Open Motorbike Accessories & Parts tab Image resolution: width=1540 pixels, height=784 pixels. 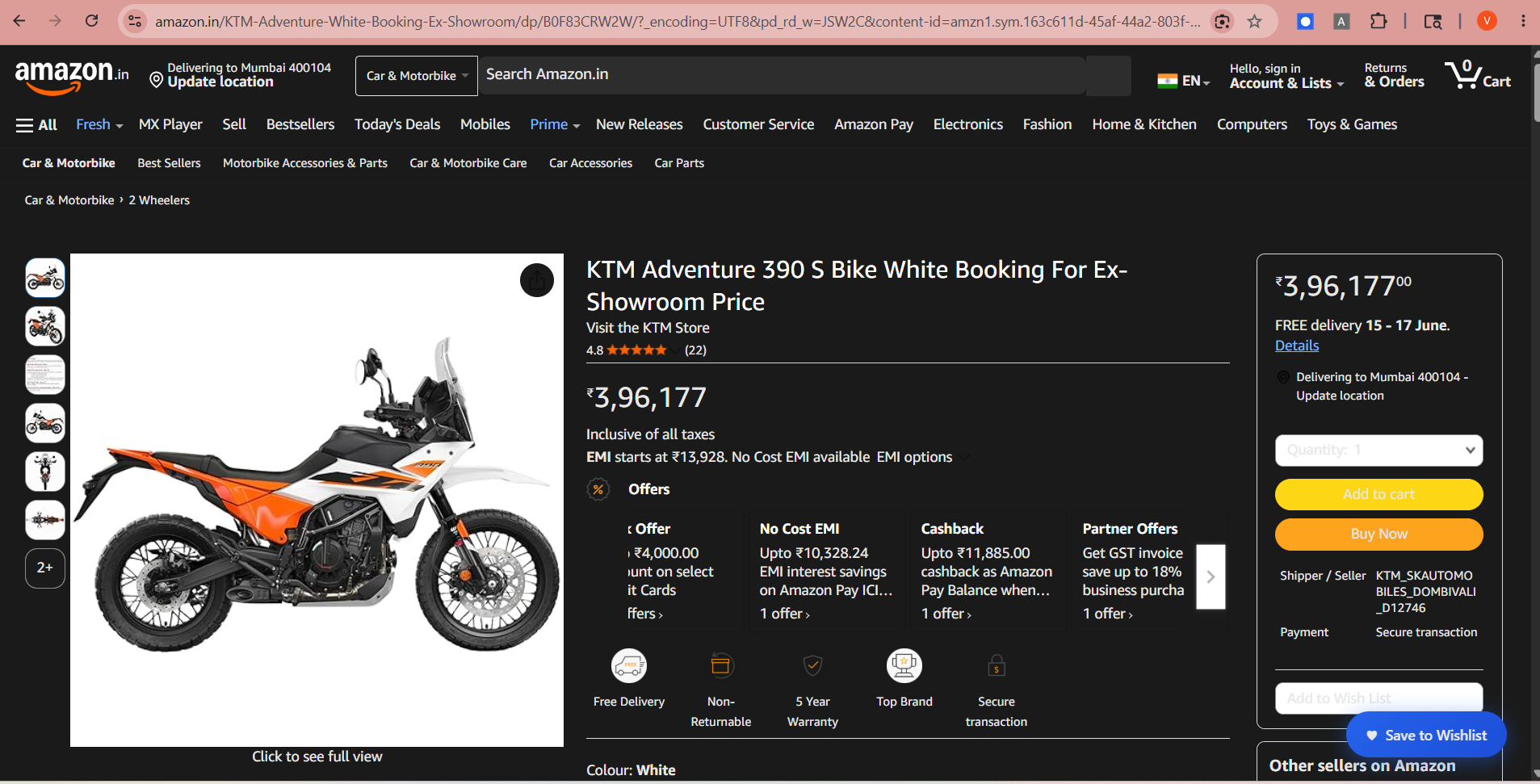[305, 163]
